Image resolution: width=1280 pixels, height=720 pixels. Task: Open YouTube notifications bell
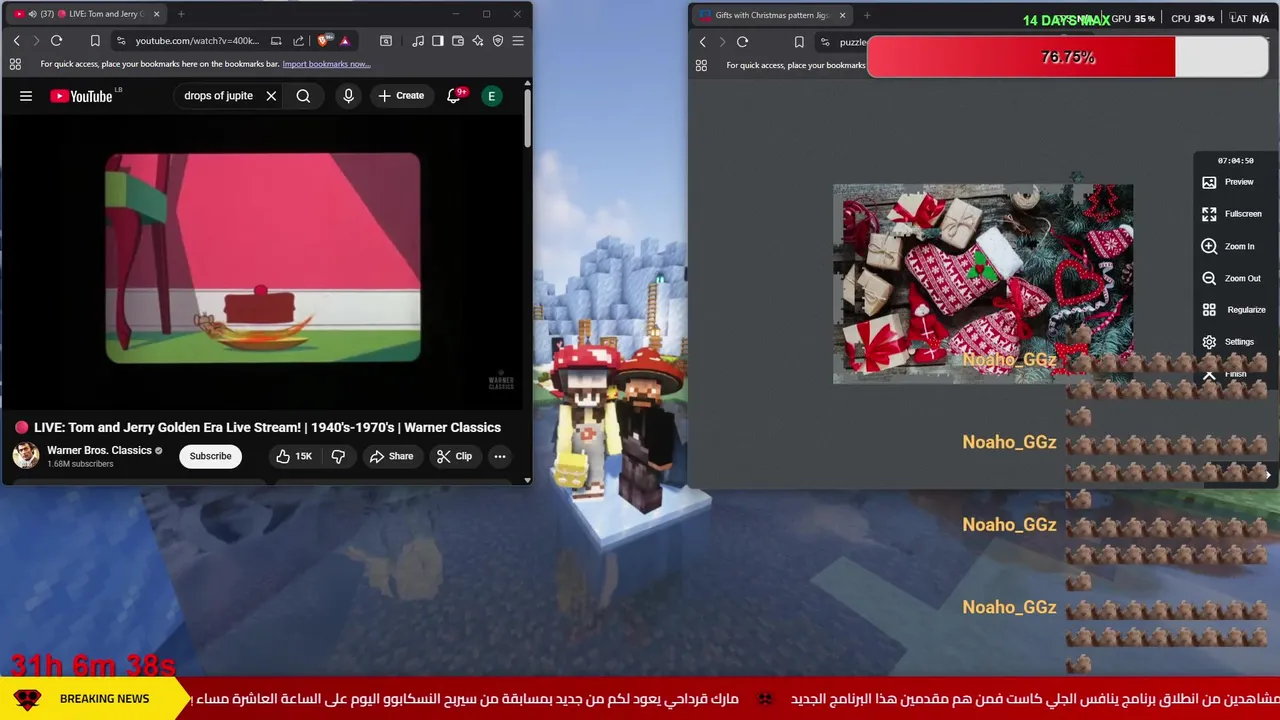point(454,96)
